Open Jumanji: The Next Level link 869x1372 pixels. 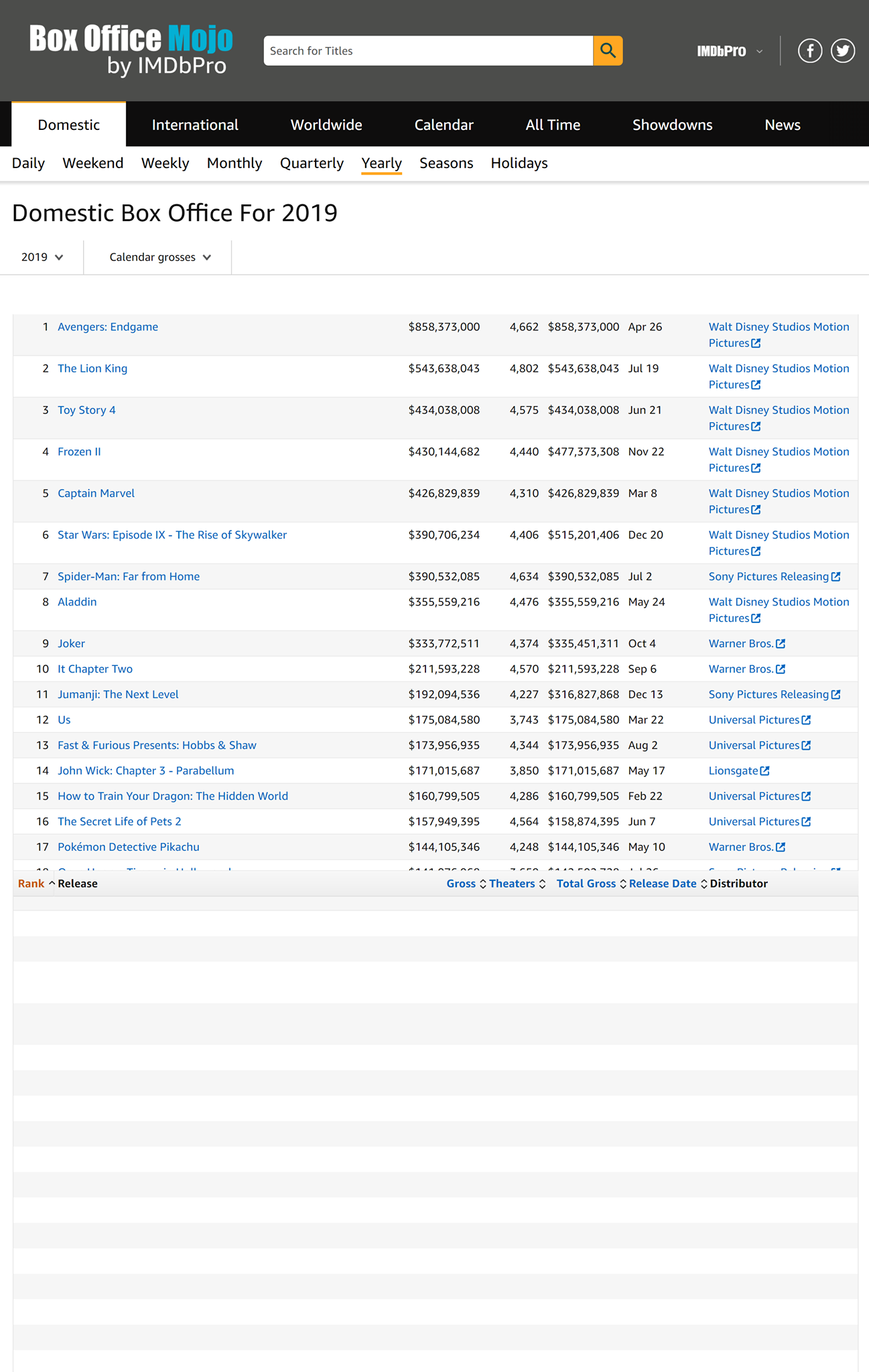point(118,694)
